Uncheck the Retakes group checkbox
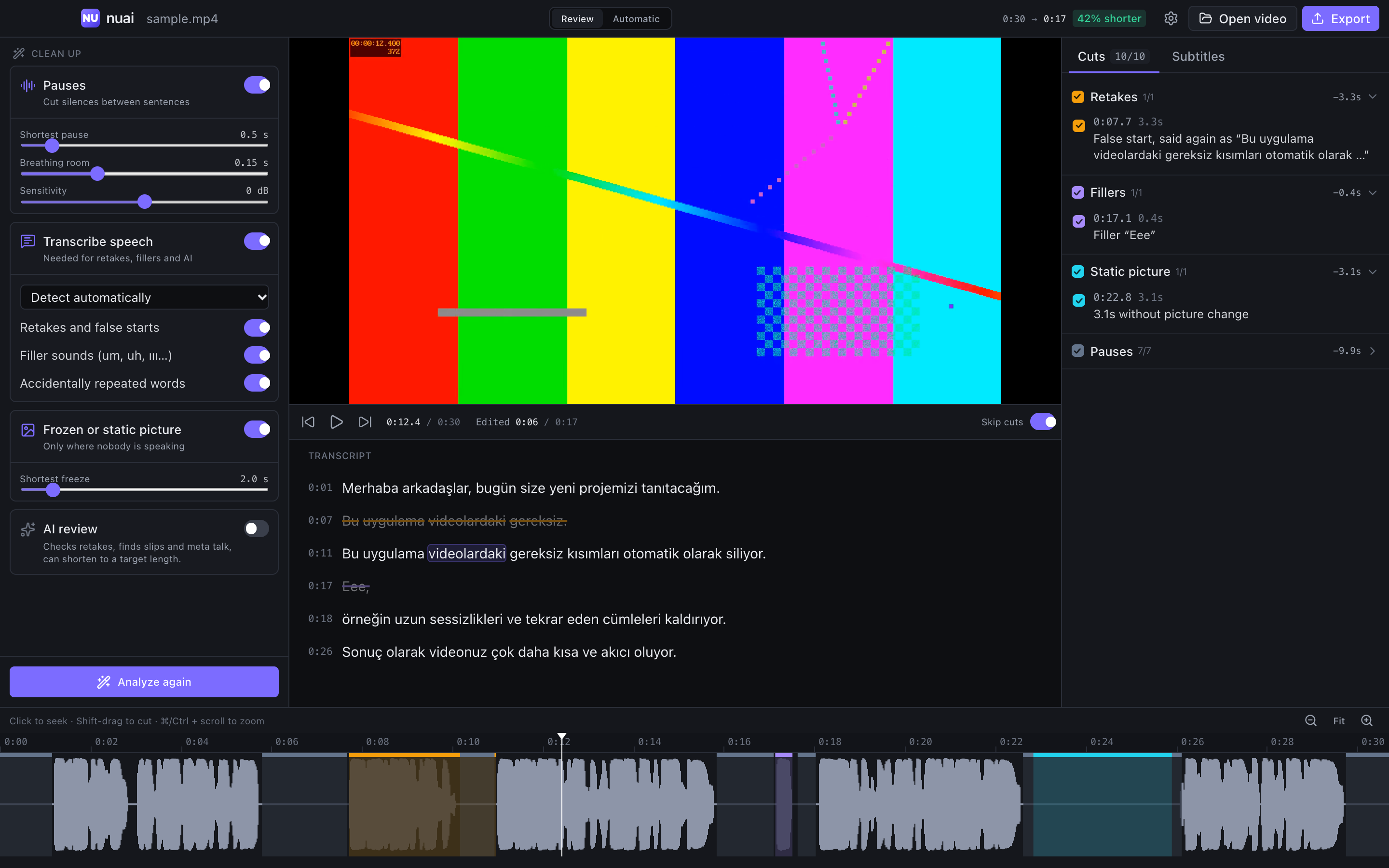The height and width of the screenshot is (868, 1389). point(1078,97)
